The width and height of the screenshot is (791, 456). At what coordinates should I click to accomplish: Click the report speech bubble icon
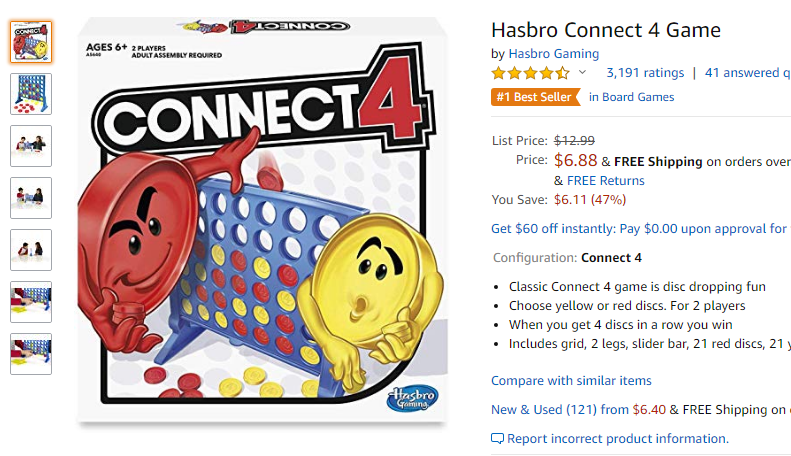click(x=497, y=438)
